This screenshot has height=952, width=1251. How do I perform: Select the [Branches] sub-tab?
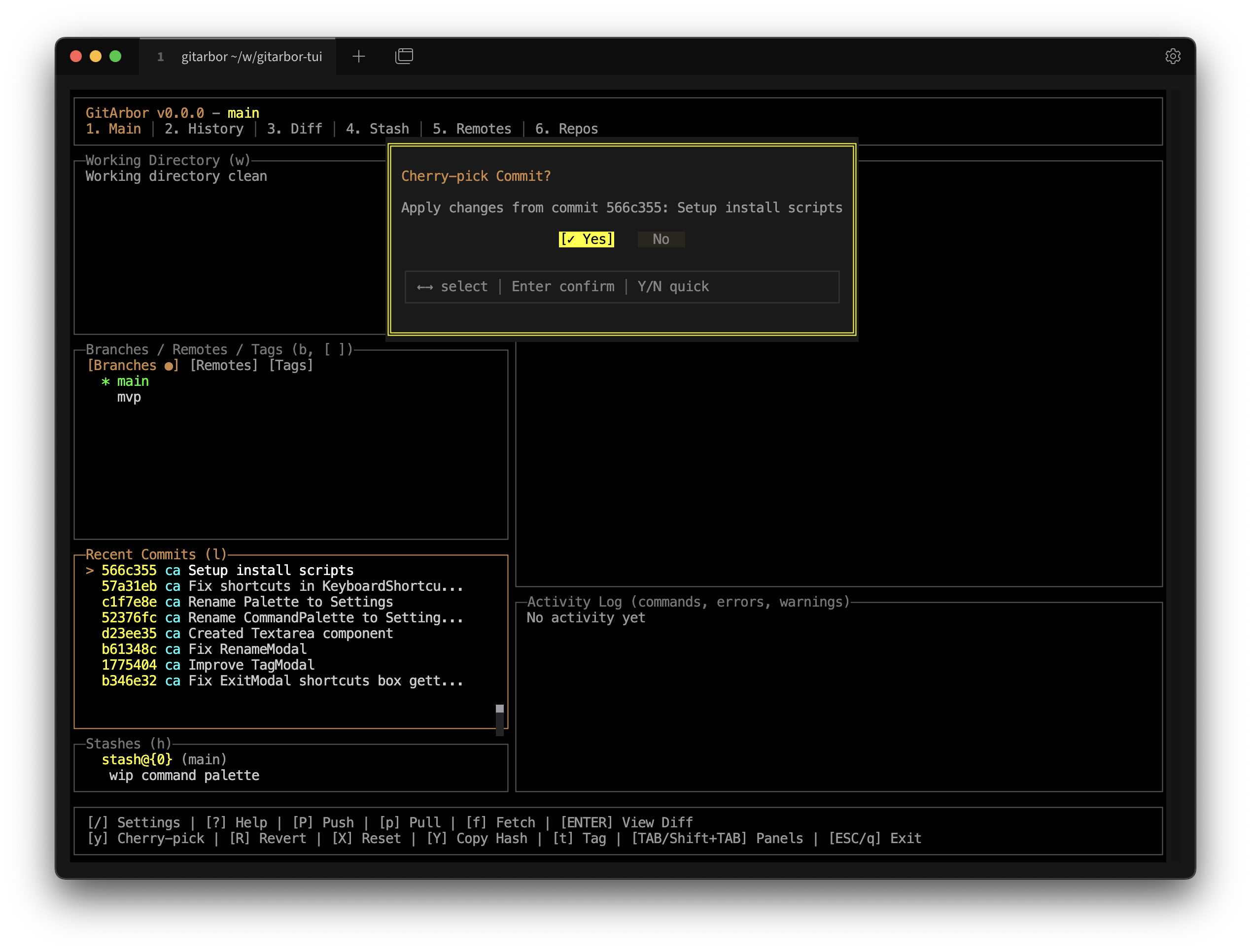point(133,366)
